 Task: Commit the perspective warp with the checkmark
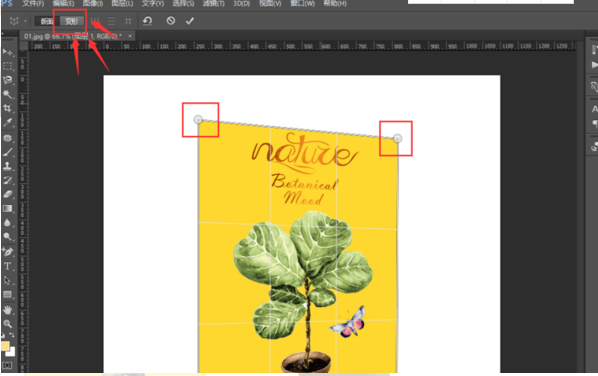point(190,21)
